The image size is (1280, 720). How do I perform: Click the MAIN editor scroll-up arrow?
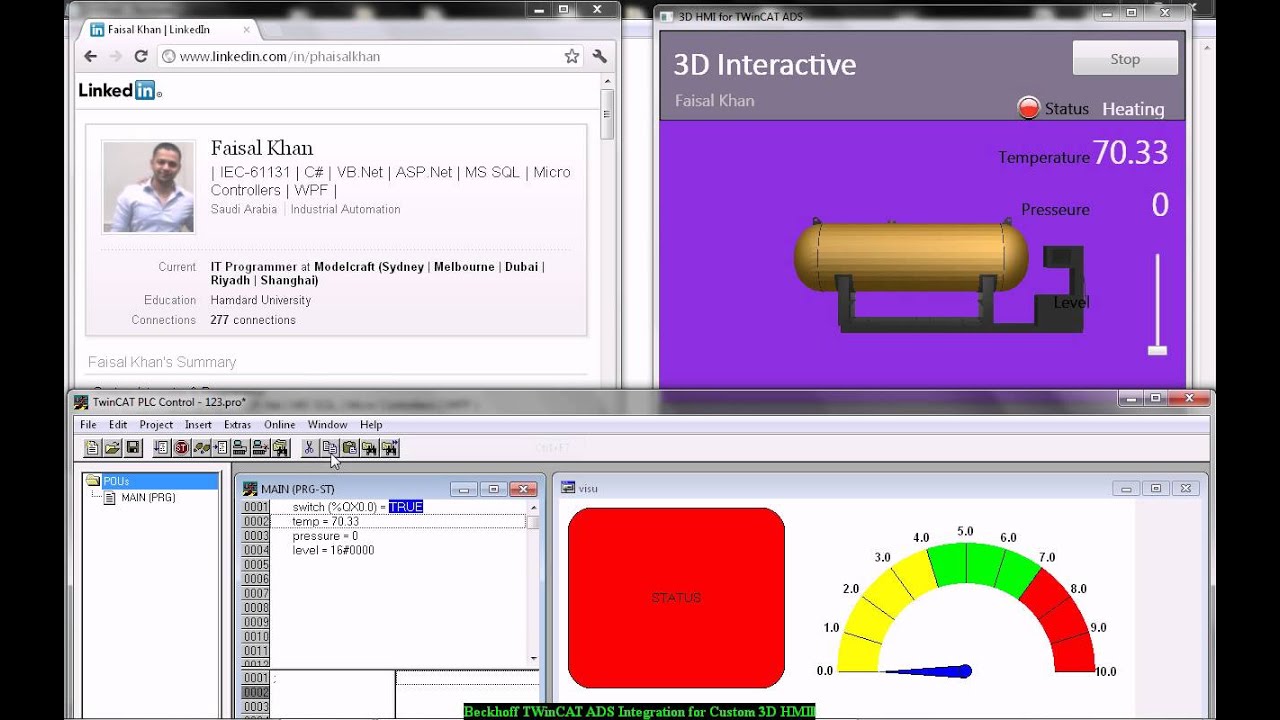pyautogui.click(x=534, y=508)
